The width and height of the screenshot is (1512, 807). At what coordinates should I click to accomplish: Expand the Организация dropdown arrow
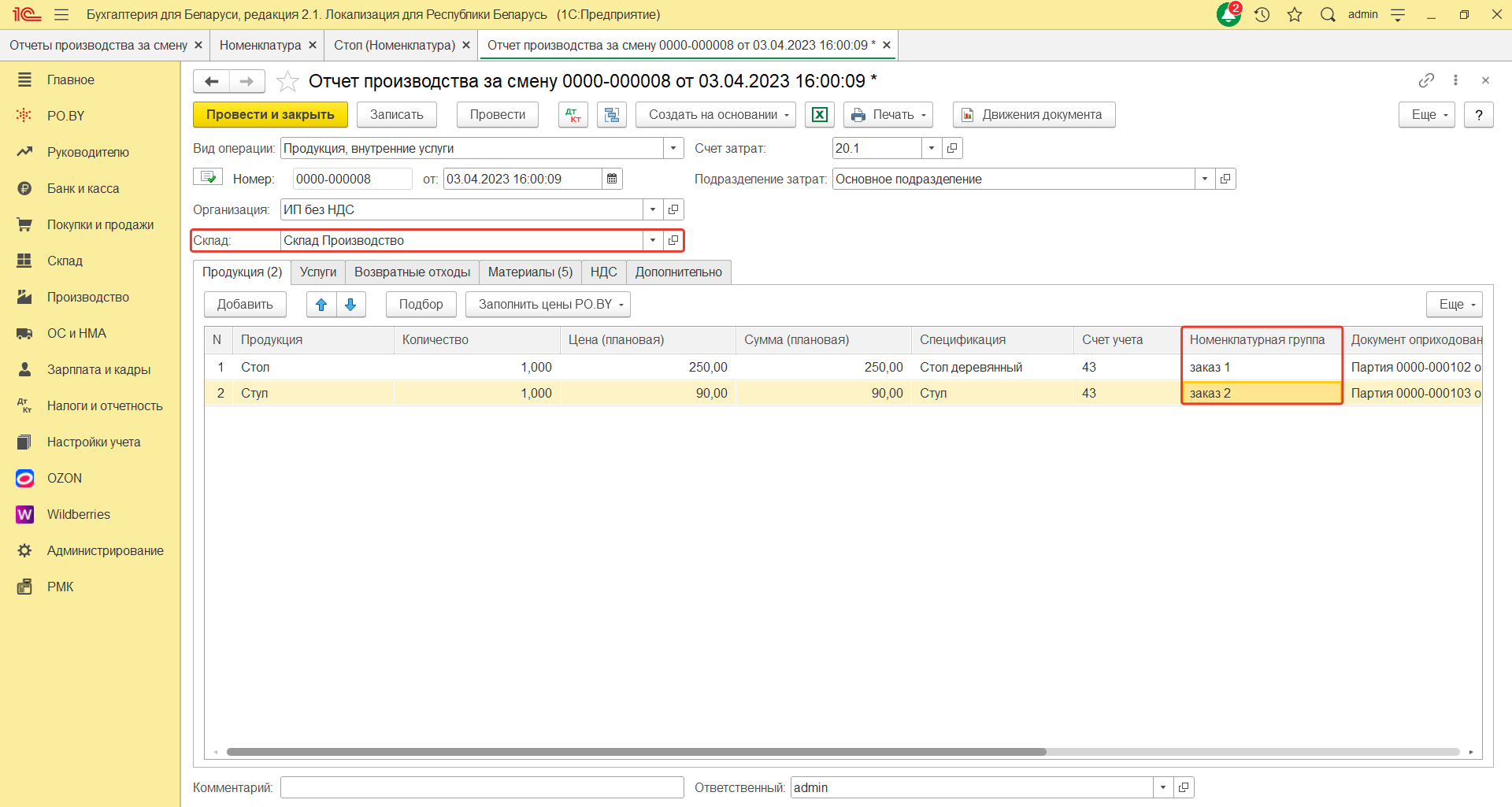(x=653, y=209)
